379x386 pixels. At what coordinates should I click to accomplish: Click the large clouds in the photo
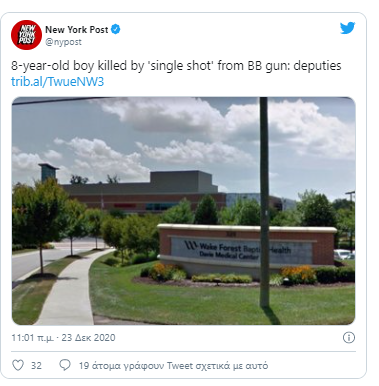pyautogui.click(x=227, y=128)
